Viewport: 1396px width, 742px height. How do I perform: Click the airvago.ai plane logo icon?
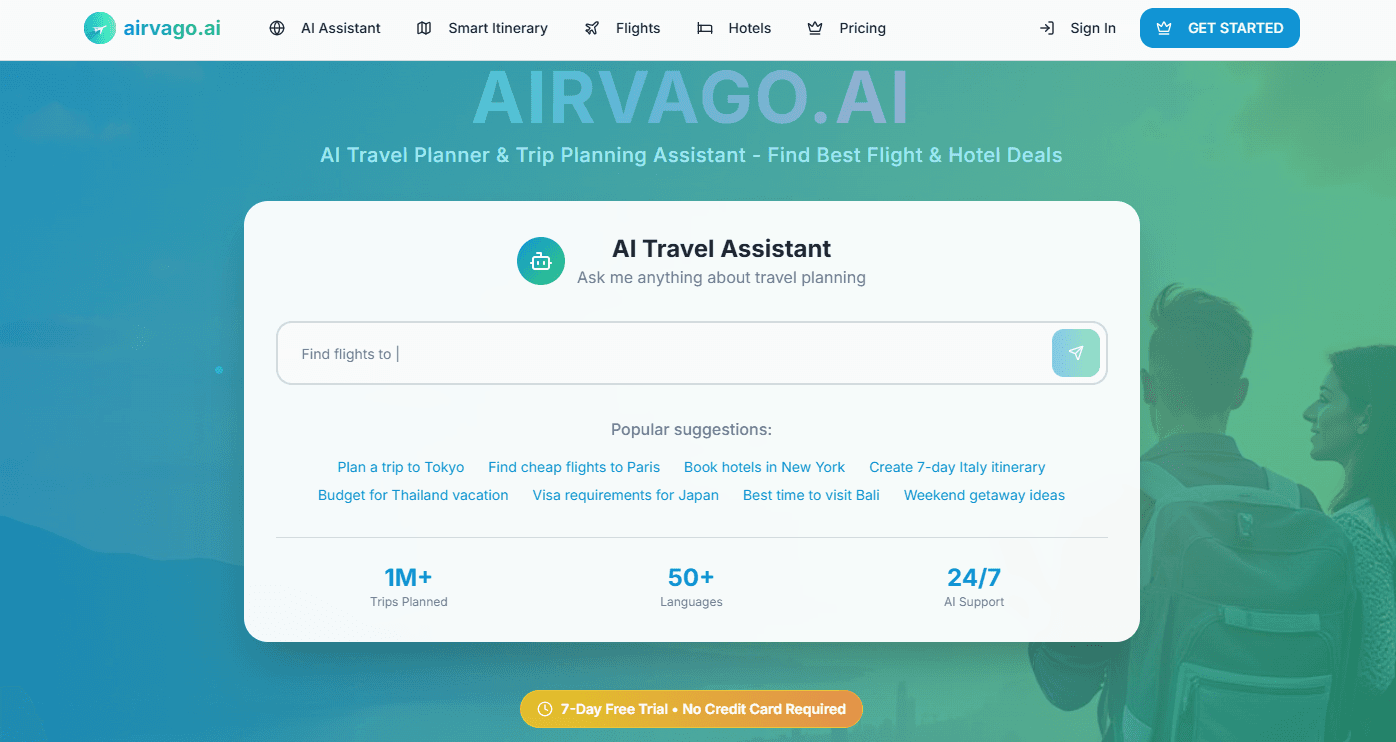[x=99, y=28]
